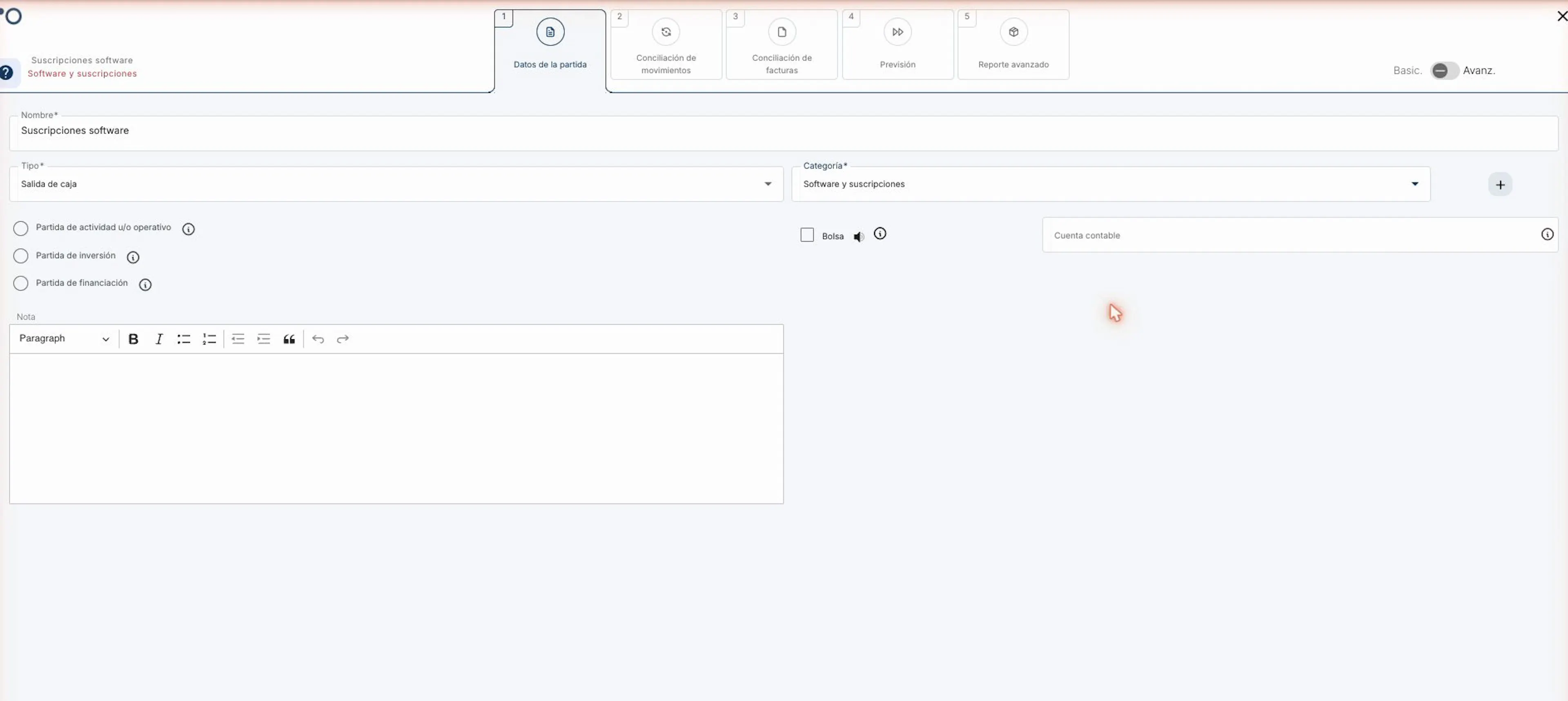
Task: Toggle bold formatting in Nota editor
Action: 133,339
